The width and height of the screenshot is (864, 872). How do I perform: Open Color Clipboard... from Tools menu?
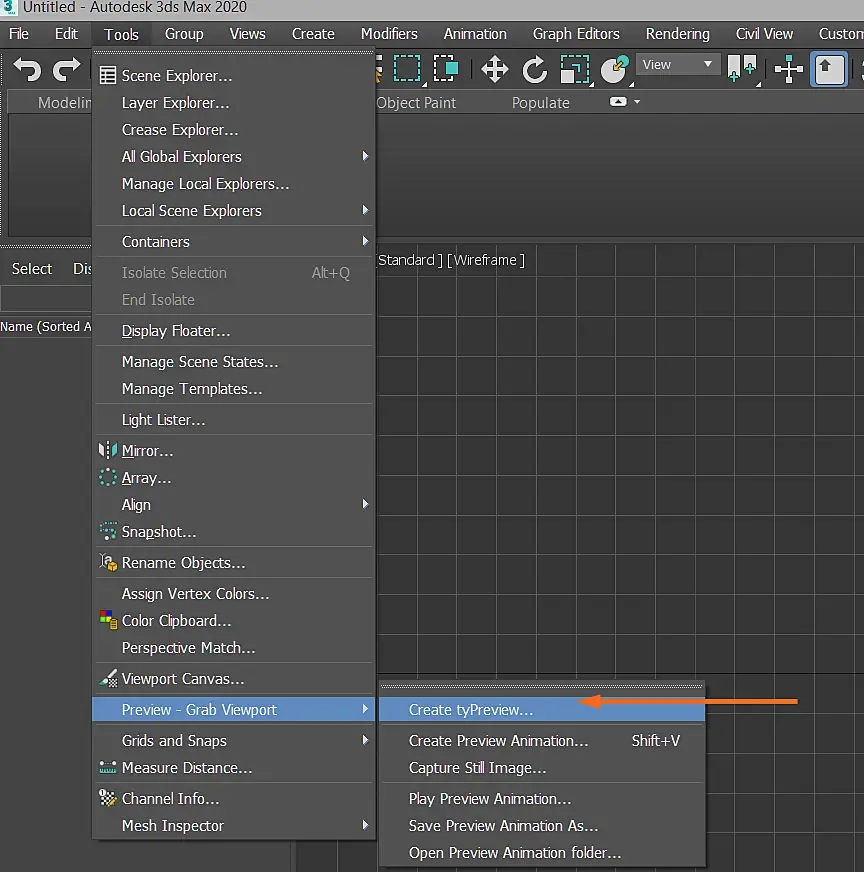coord(176,621)
